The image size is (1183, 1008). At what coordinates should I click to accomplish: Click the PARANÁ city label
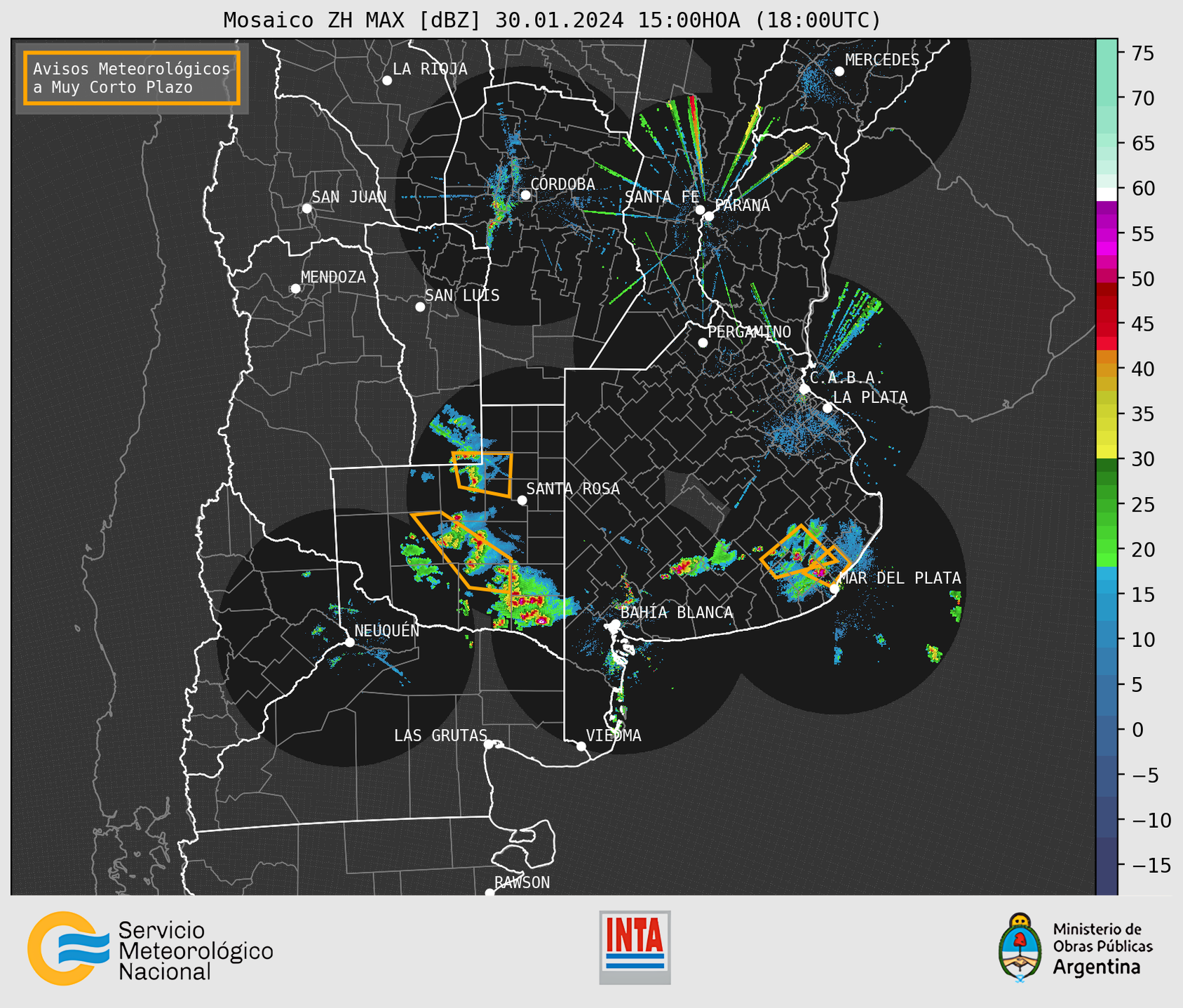[x=743, y=205]
